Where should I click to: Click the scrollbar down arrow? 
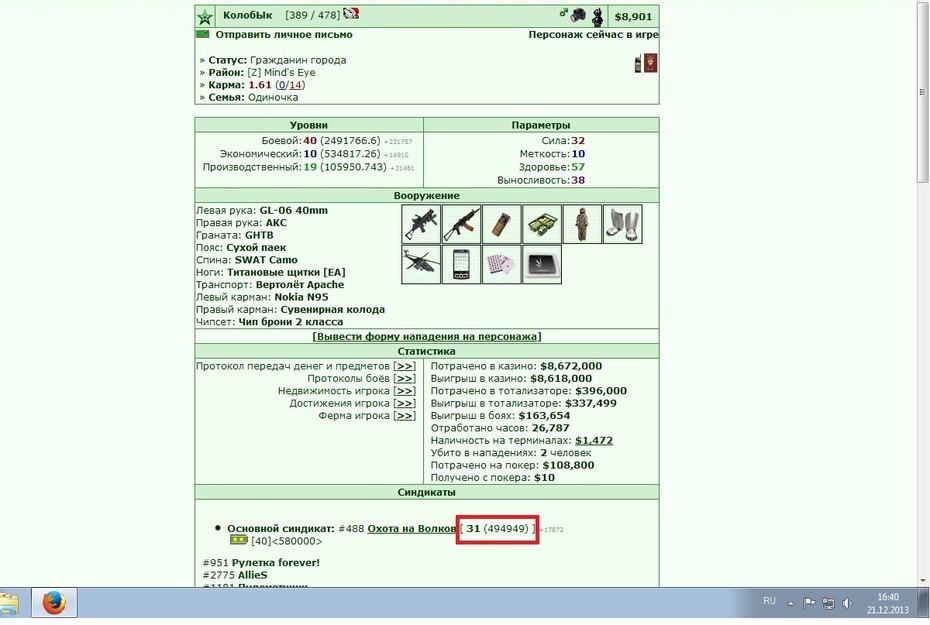pos(922,581)
